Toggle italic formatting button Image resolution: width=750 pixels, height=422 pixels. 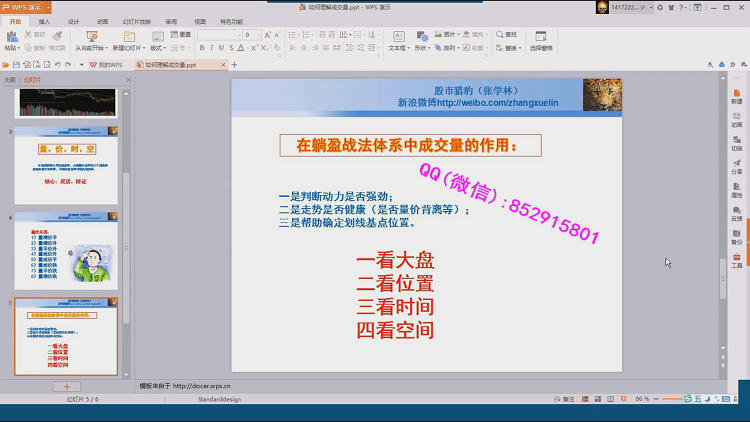click(x=212, y=47)
